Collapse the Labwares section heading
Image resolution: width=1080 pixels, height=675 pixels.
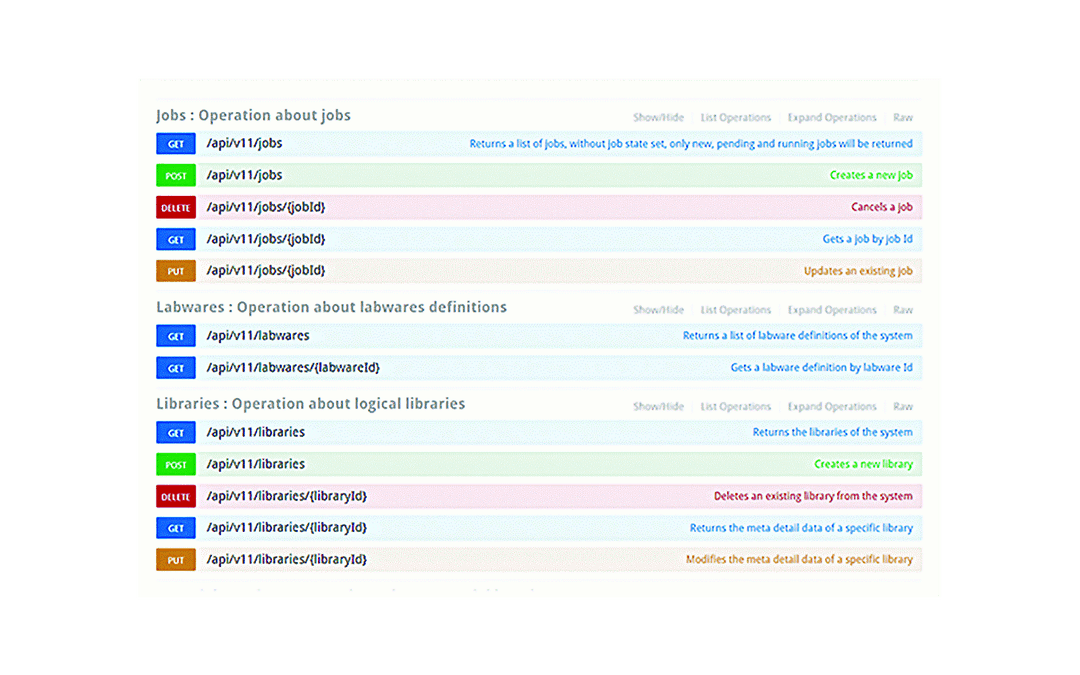(331, 307)
